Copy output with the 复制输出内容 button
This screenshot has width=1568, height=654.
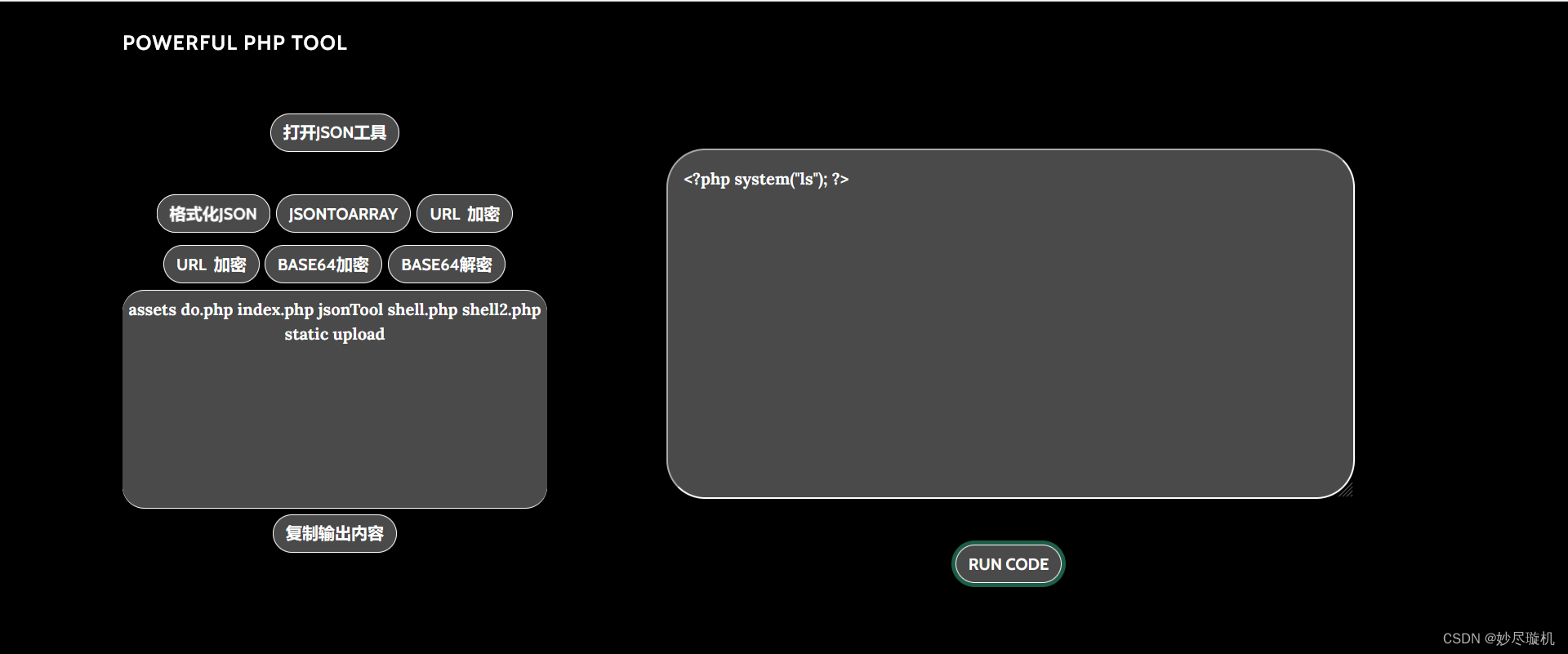[335, 533]
